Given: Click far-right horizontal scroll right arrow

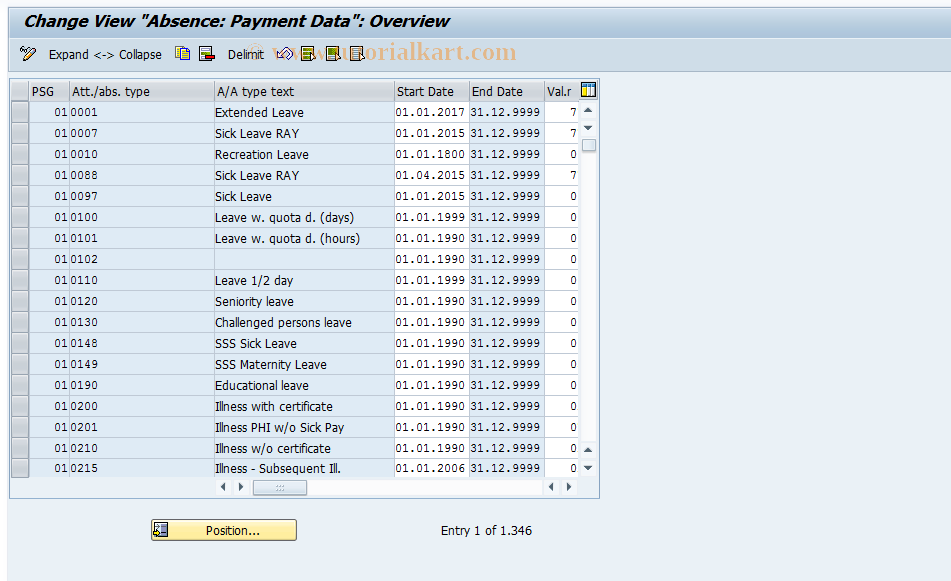Looking at the screenshot, I should [x=569, y=487].
